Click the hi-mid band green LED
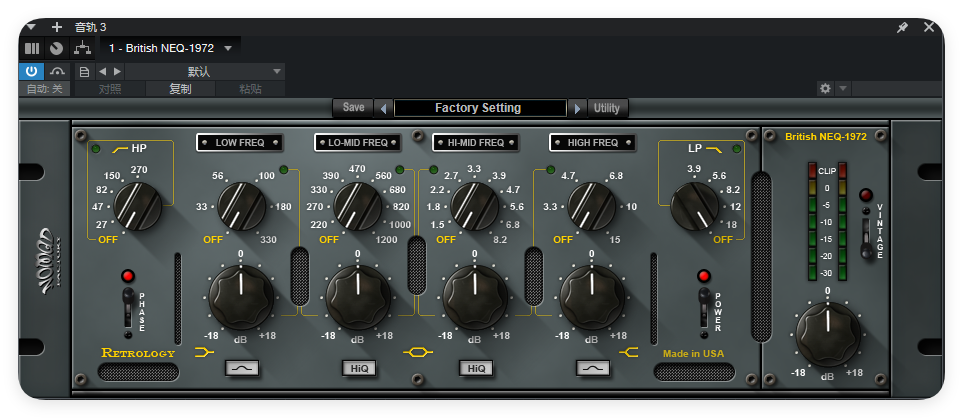Viewport: 963px width, 418px height. 433,169
